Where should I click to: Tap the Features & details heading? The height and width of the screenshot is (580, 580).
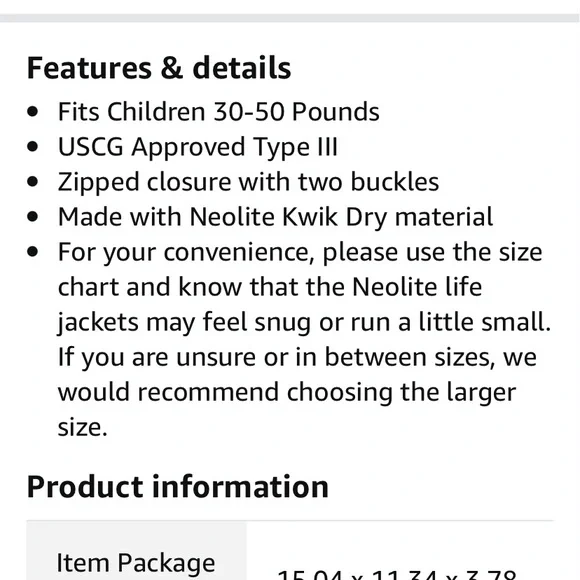point(159,68)
